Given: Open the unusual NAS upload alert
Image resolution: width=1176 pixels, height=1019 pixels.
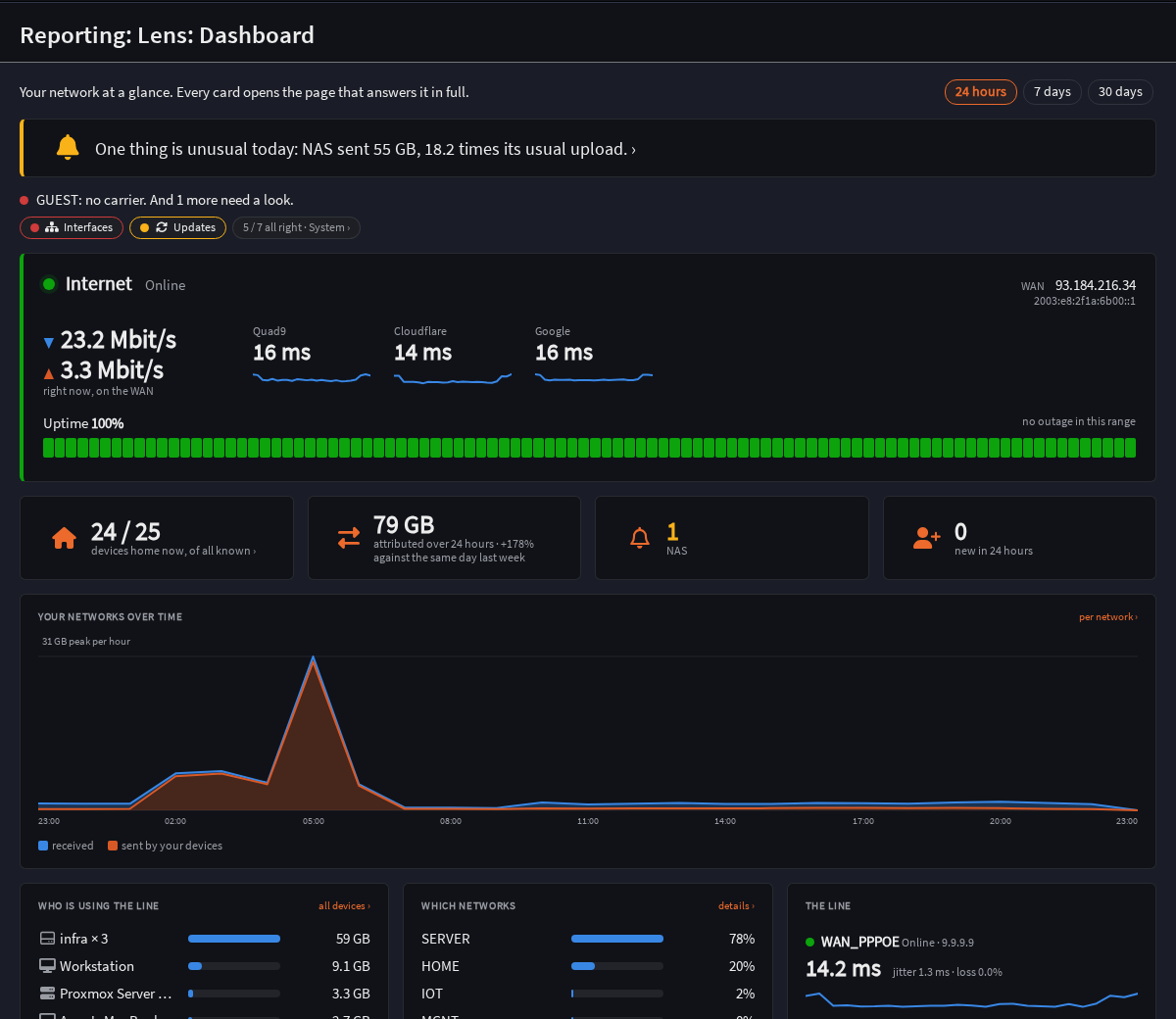Looking at the screenshot, I should coord(588,149).
